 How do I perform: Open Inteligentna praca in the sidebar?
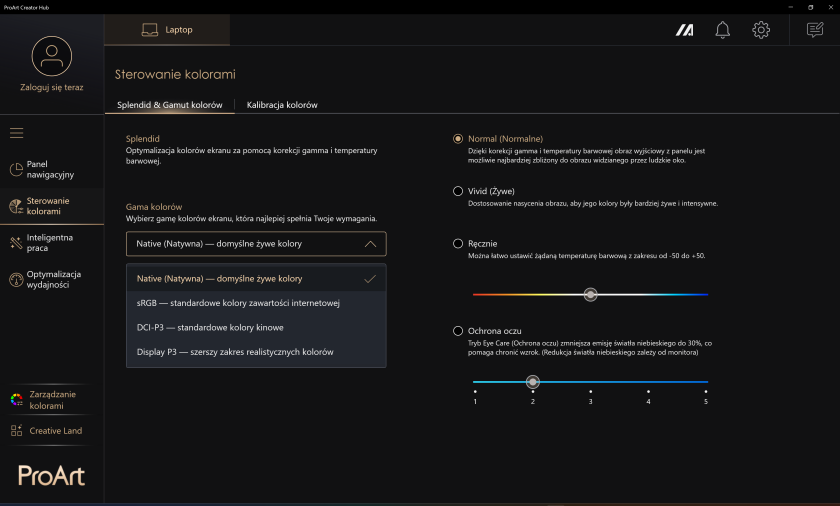tap(47, 243)
